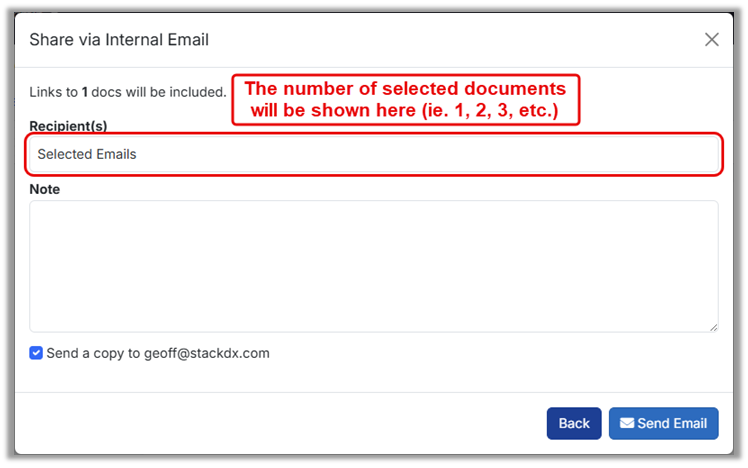Close the Share via Internal Email dialog
748x468 pixels.
(x=711, y=40)
